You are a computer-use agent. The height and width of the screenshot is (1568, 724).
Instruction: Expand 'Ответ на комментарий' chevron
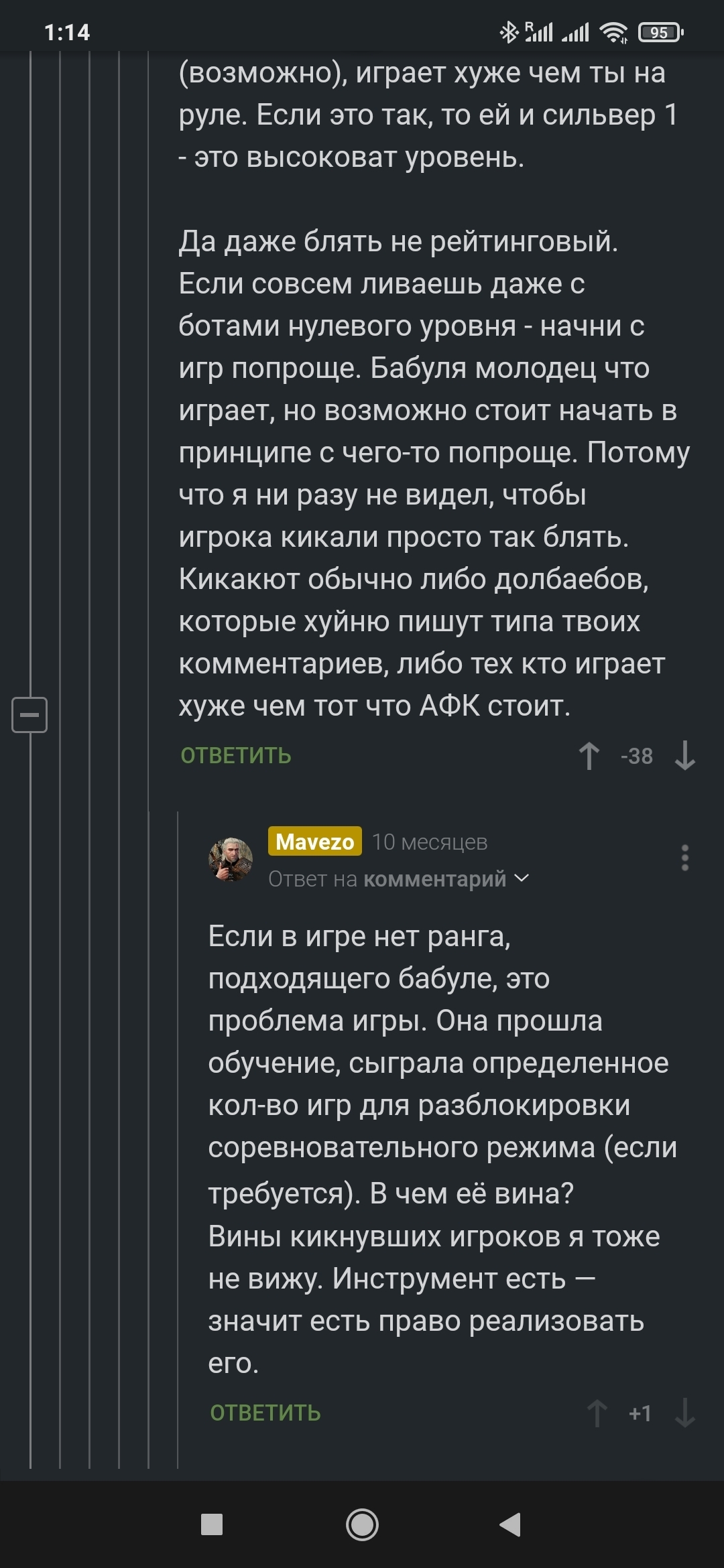pyautogui.click(x=522, y=878)
